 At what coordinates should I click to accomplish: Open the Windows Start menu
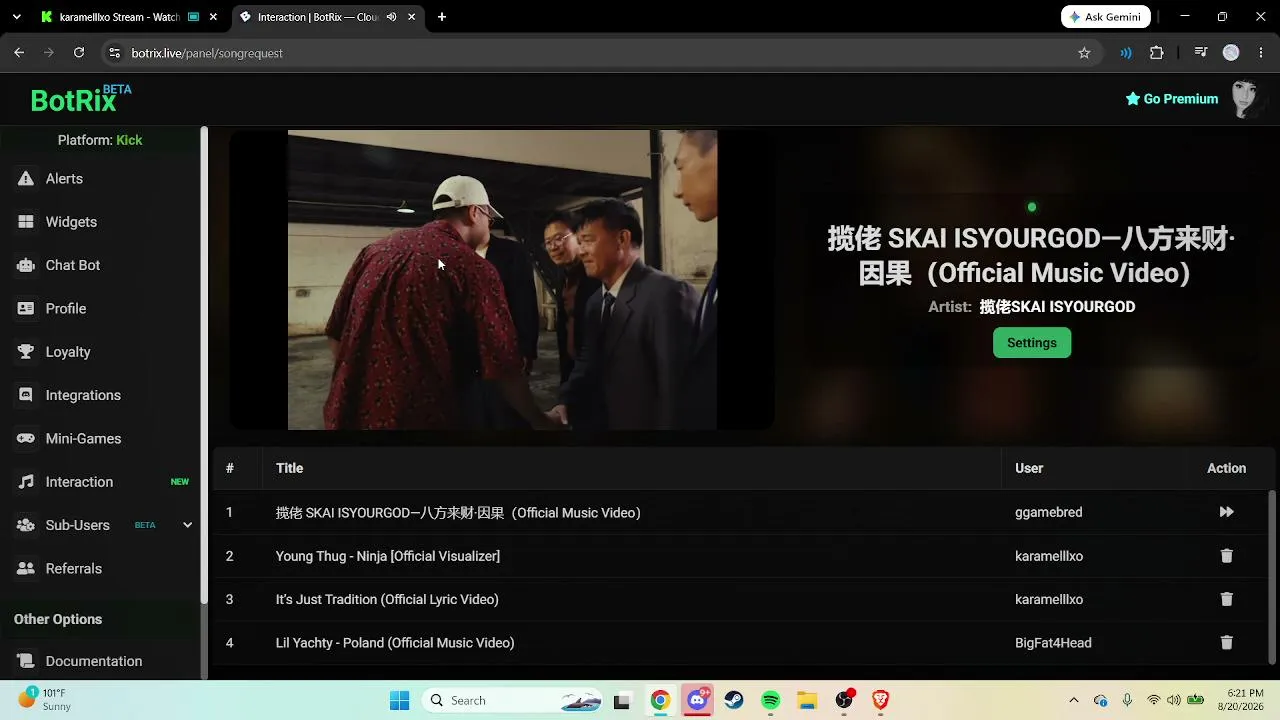point(399,700)
